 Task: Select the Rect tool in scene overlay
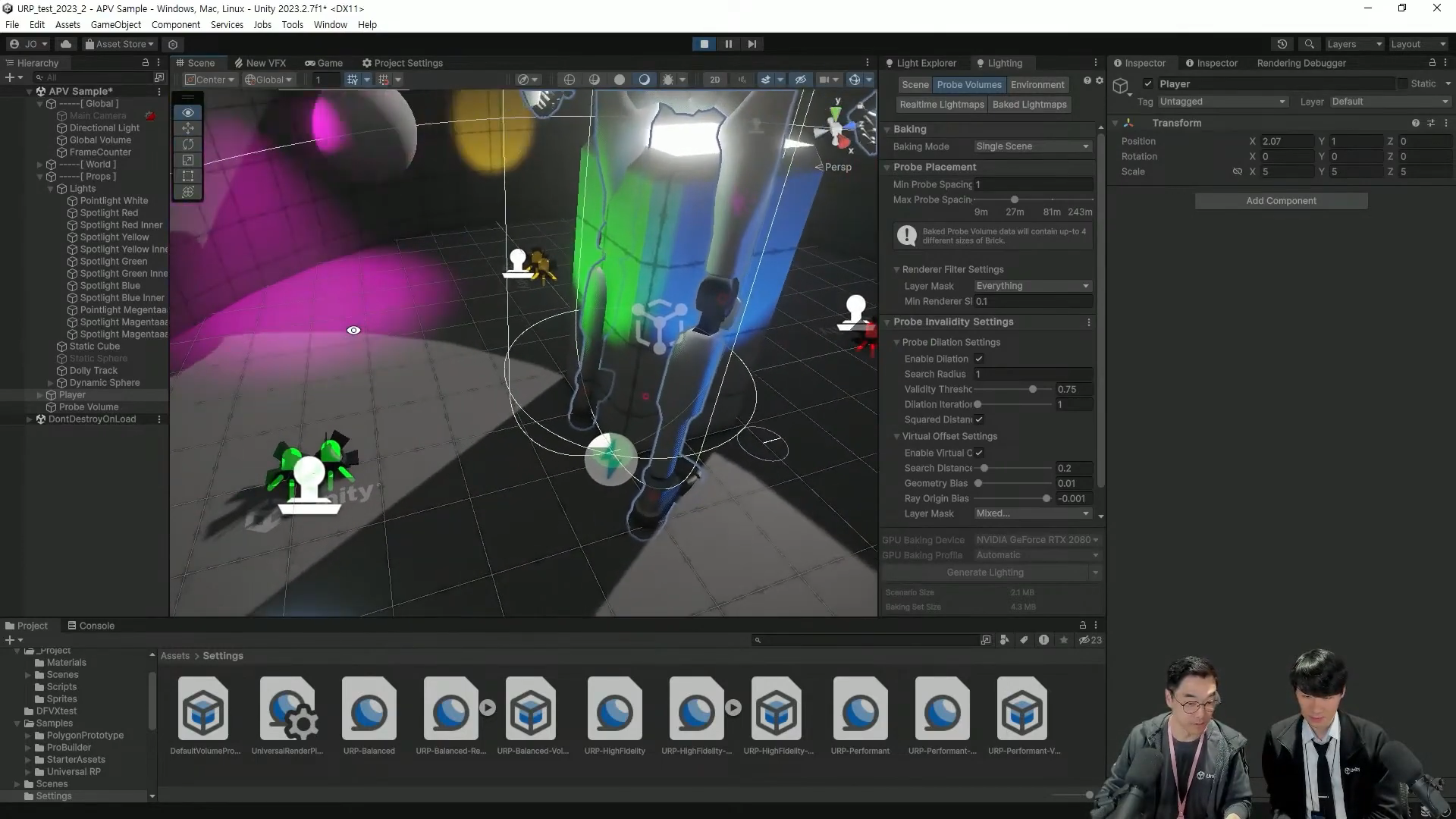pos(188,176)
